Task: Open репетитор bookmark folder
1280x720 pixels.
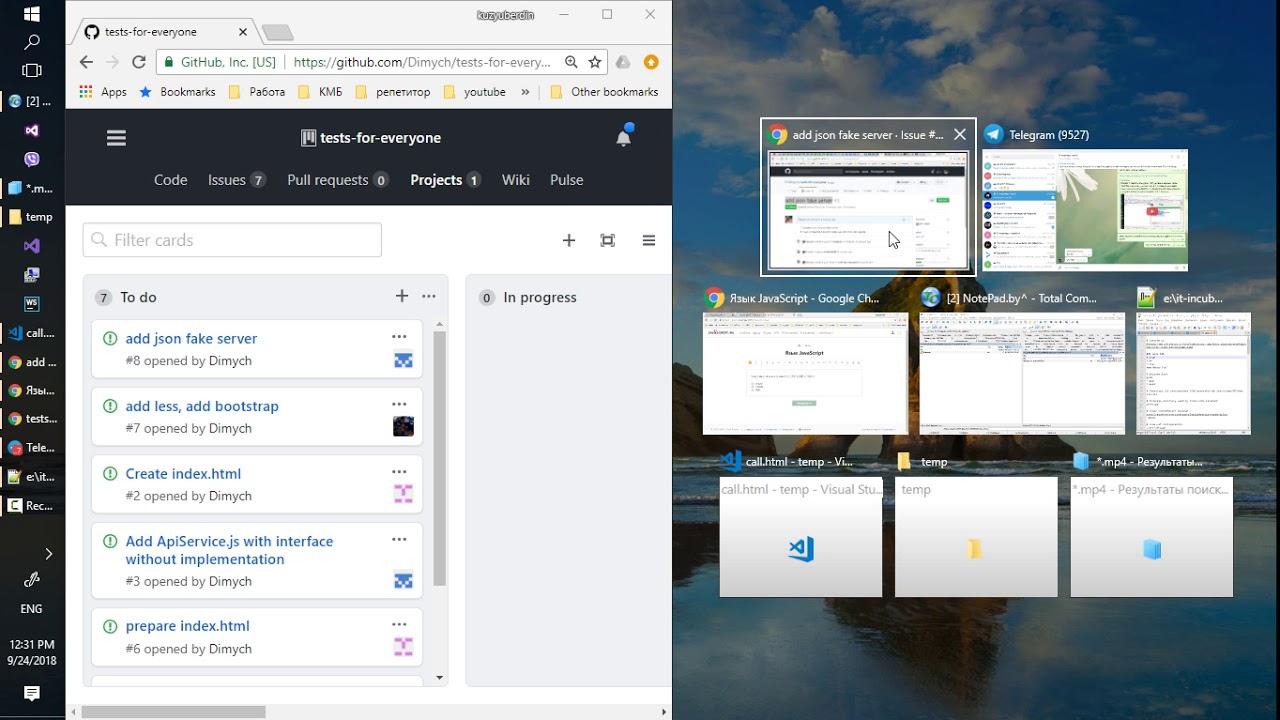Action: 393,91
